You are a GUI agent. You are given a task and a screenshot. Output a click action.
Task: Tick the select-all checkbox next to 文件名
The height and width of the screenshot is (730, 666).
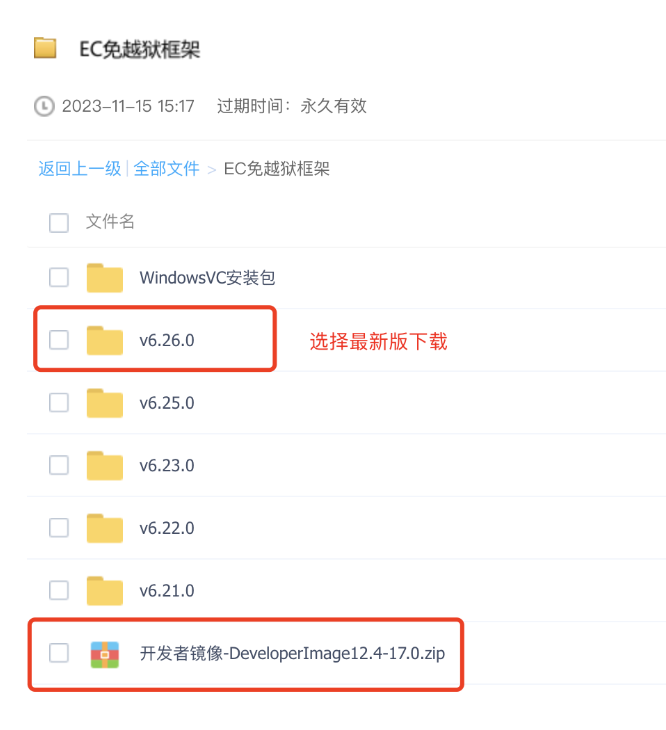(x=59, y=223)
